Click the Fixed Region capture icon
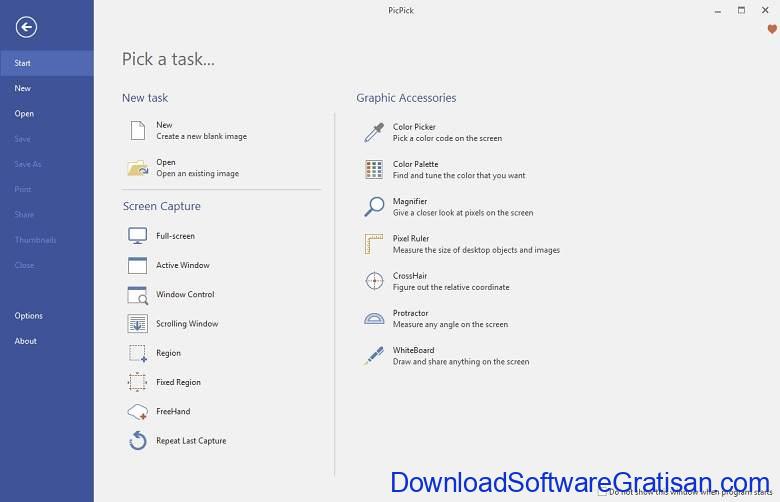780x502 pixels. (137, 382)
